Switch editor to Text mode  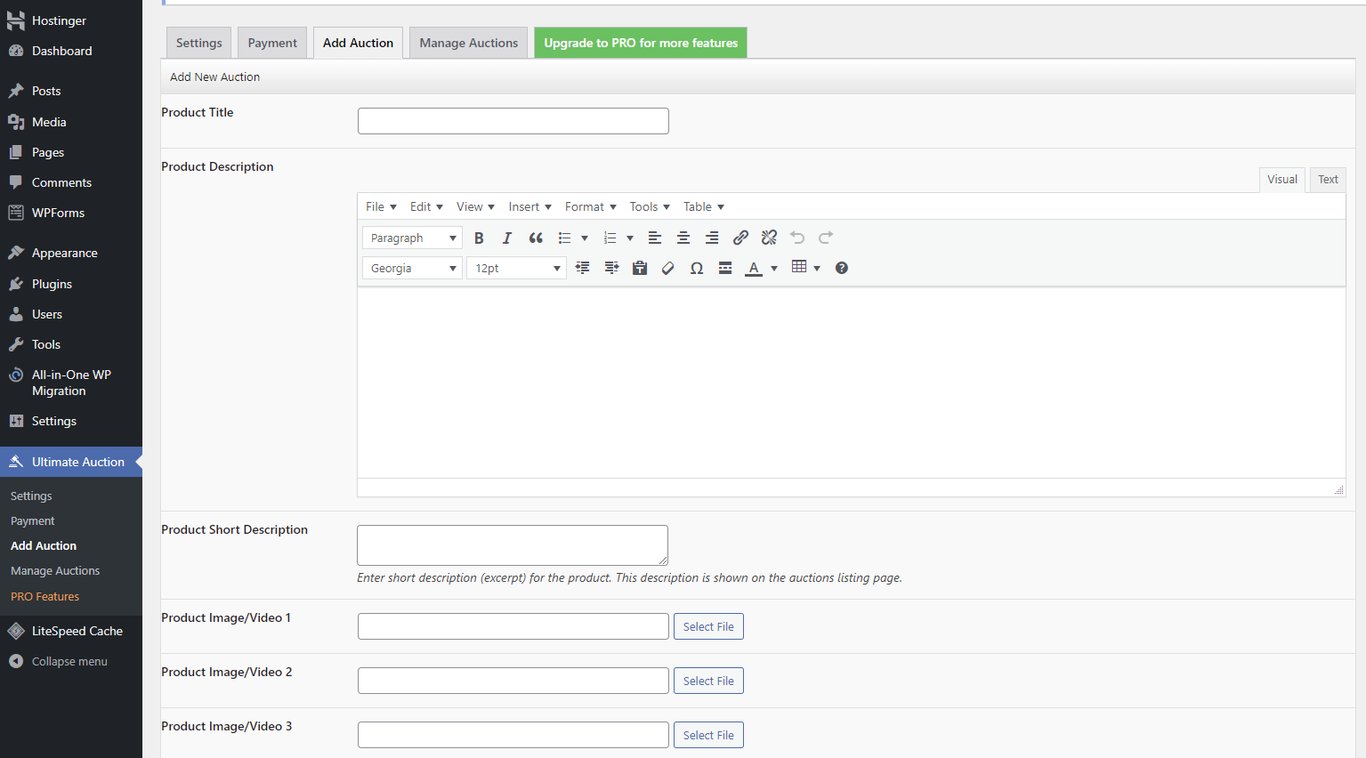pyautogui.click(x=1327, y=179)
